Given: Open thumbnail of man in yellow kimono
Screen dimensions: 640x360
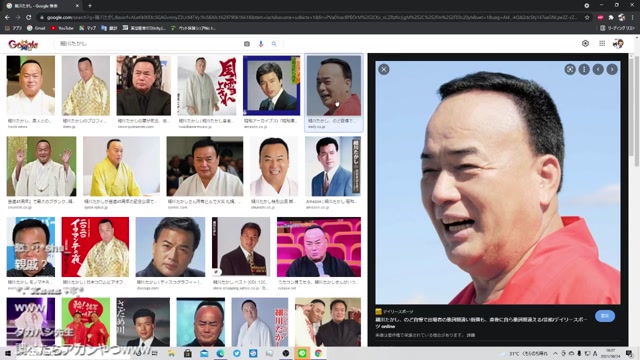Looking at the screenshot, I should 121,166.
